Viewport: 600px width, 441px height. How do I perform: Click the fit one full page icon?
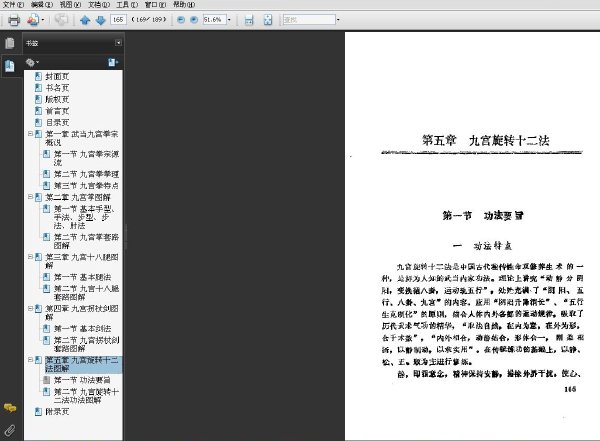pos(268,20)
